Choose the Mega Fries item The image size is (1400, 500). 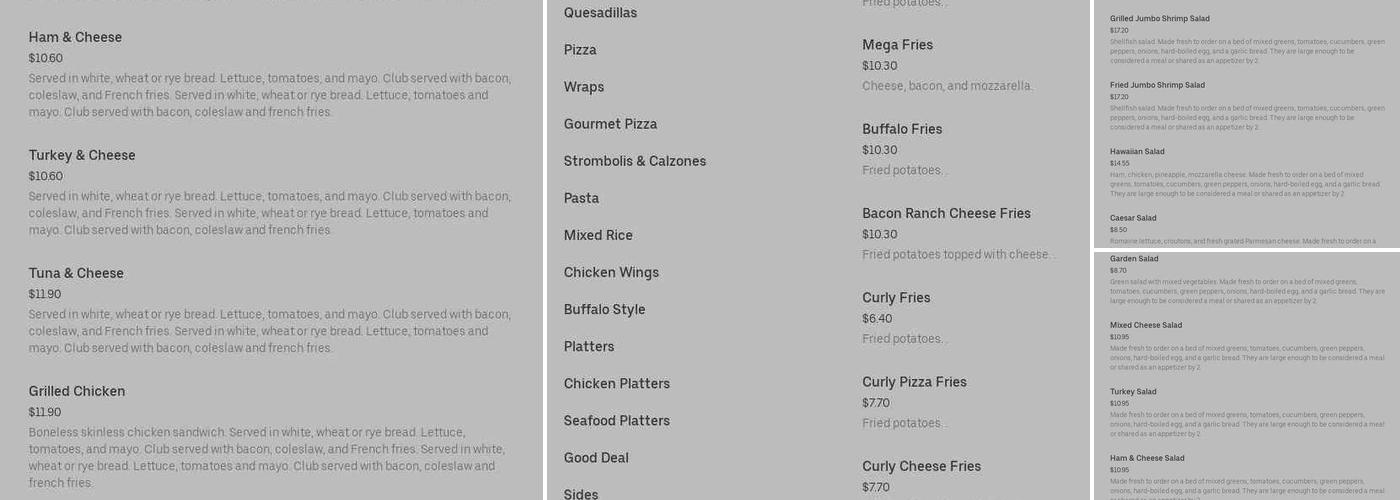[897, 45]
